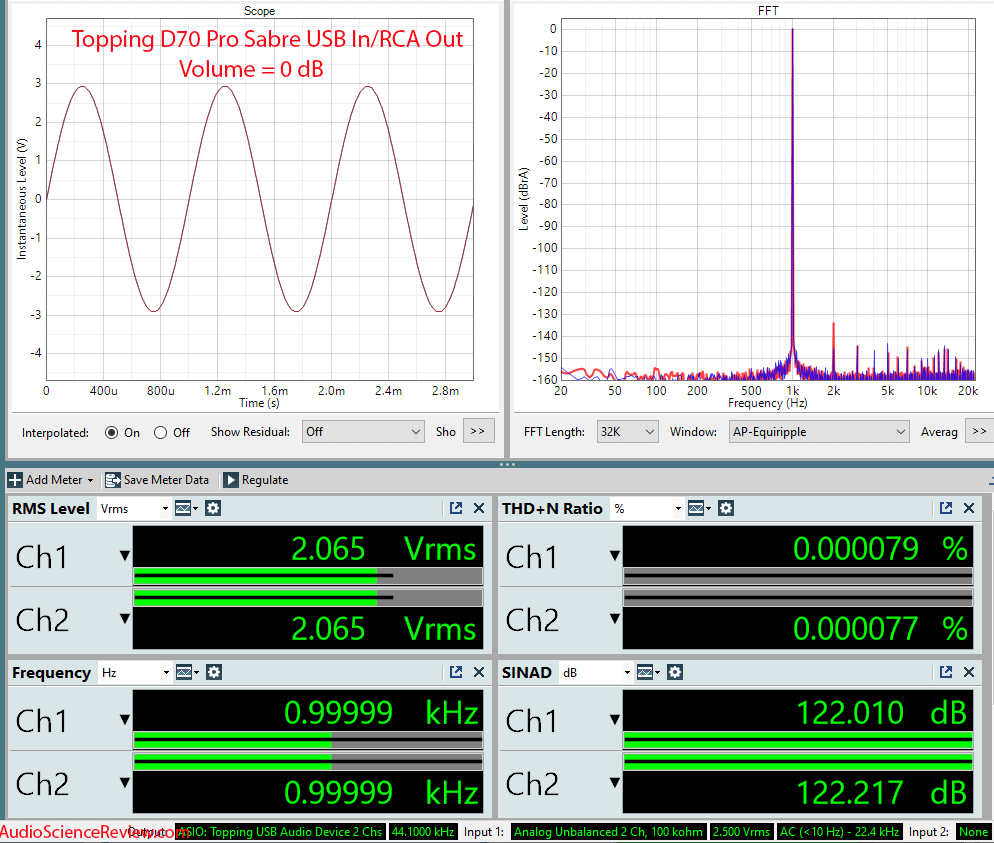Image resolution: width=994 pixels, height=843 pixels.
Task: Click the Add Meter button label
Action: [x=54, y=480]
